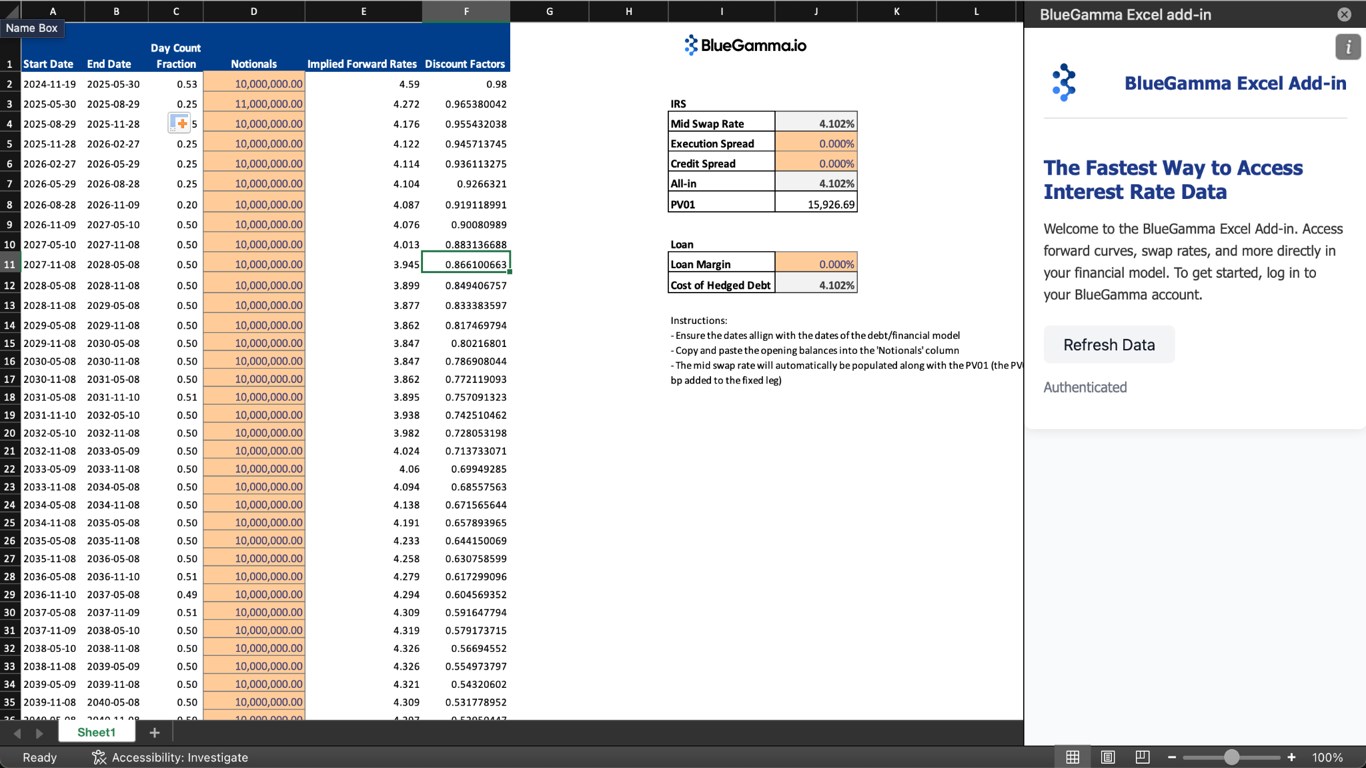Switch to Page Break Preview icon
The width and height of the screenshot is (1366, 768).
point(1142,757)
